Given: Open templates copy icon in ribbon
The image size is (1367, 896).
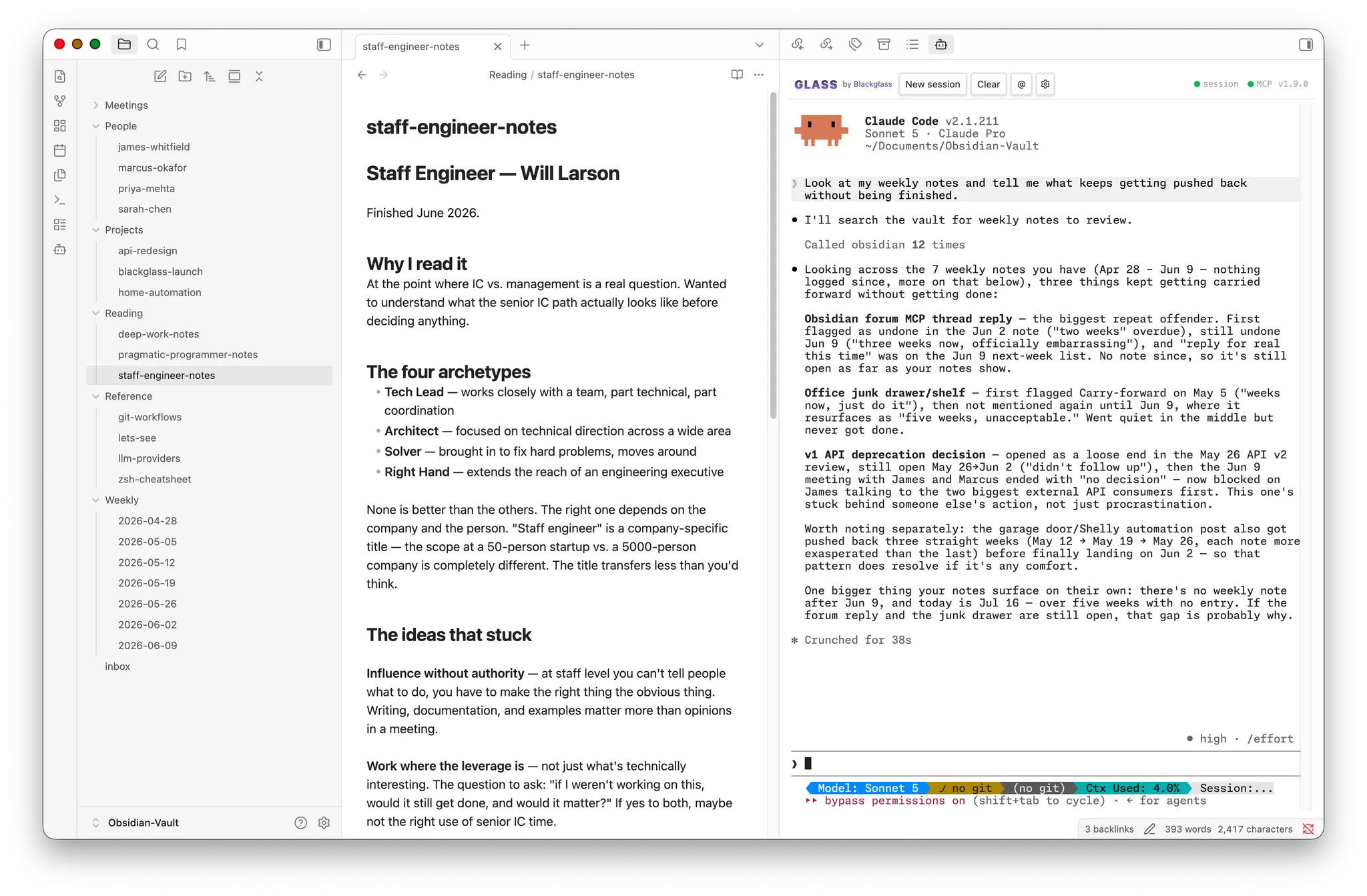Looking at the screenshot, I should (x=60, y=175).
